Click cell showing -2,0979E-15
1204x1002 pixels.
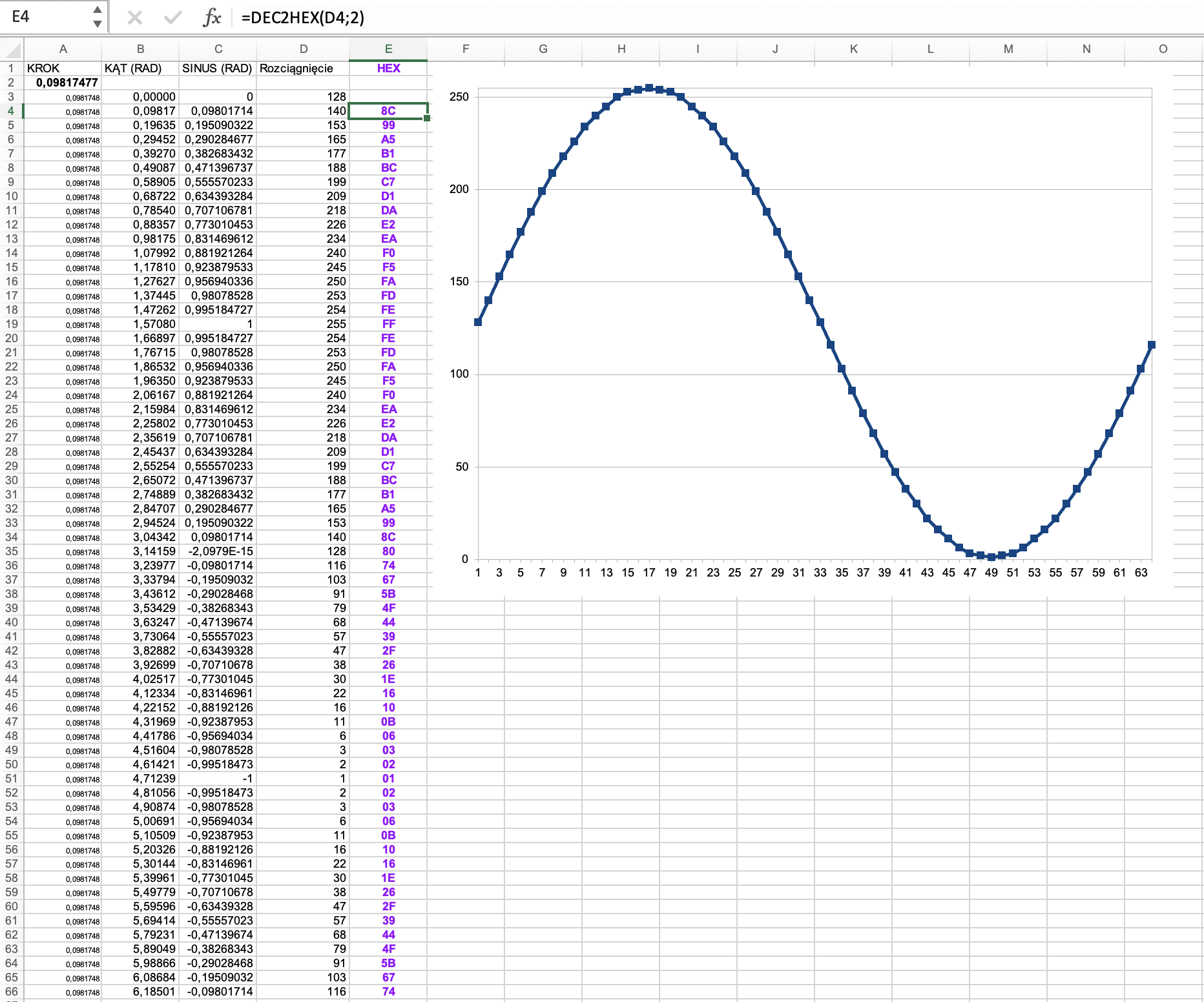[218, 551]
